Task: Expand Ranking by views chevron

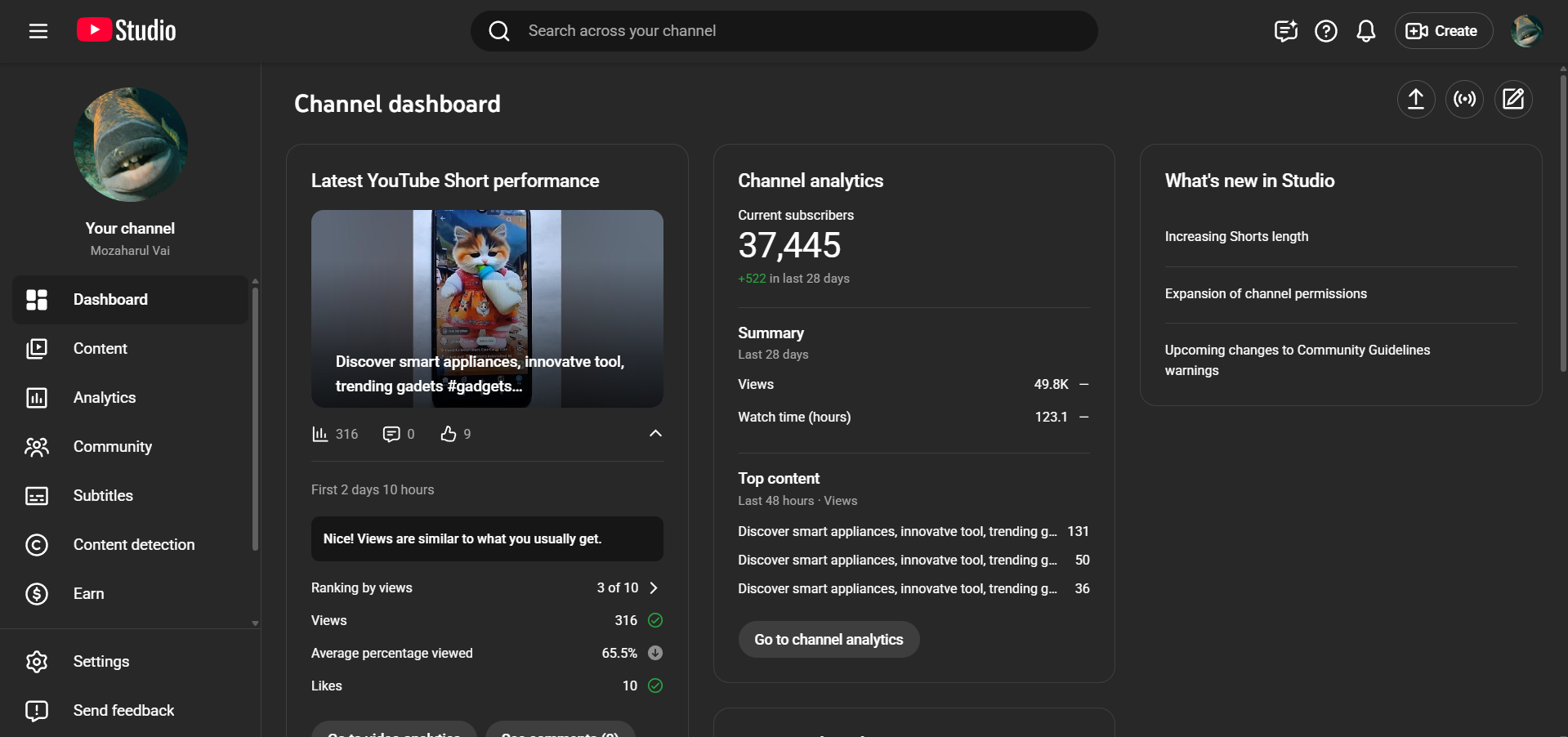Action: click(654, 588)
